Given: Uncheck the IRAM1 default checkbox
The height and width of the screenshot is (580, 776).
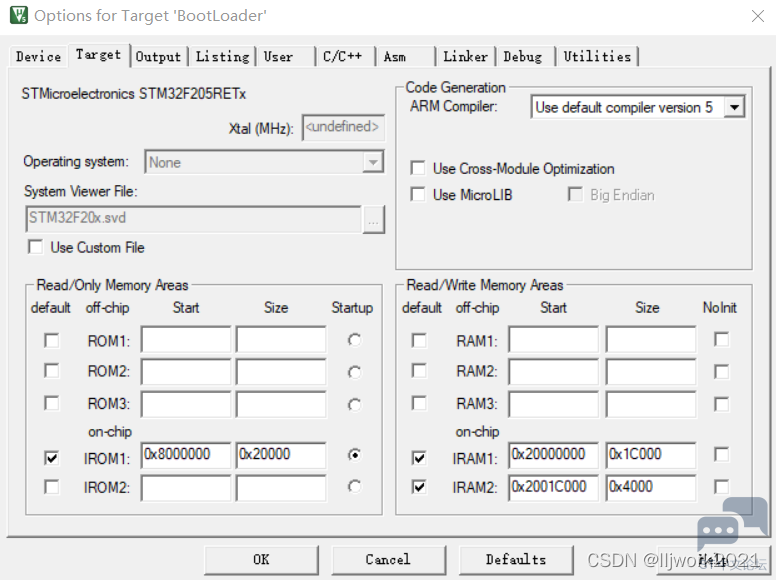Looking at the screenshot, I should 419,458.
